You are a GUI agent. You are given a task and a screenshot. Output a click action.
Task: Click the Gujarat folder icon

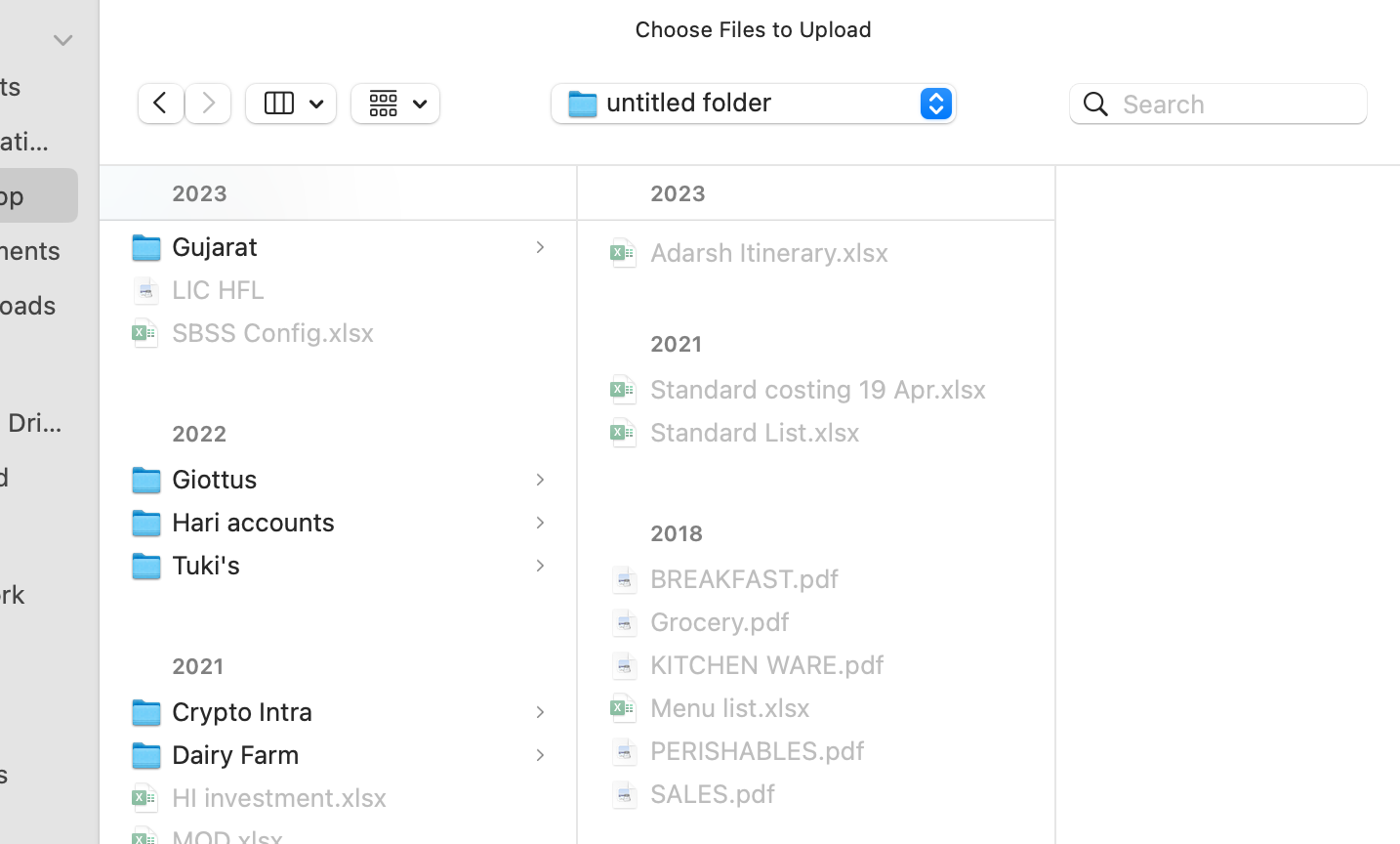[x=146, y=247]
